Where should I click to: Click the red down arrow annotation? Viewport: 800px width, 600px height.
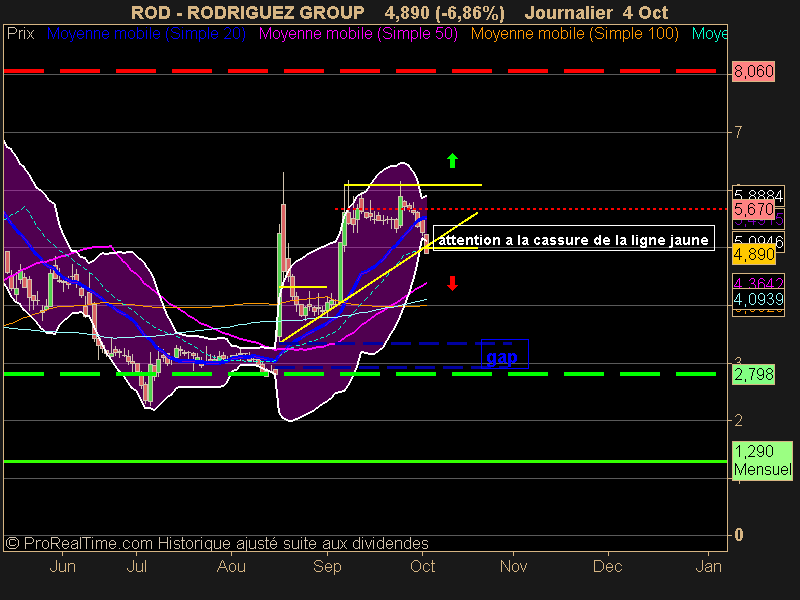click(452, 283)
